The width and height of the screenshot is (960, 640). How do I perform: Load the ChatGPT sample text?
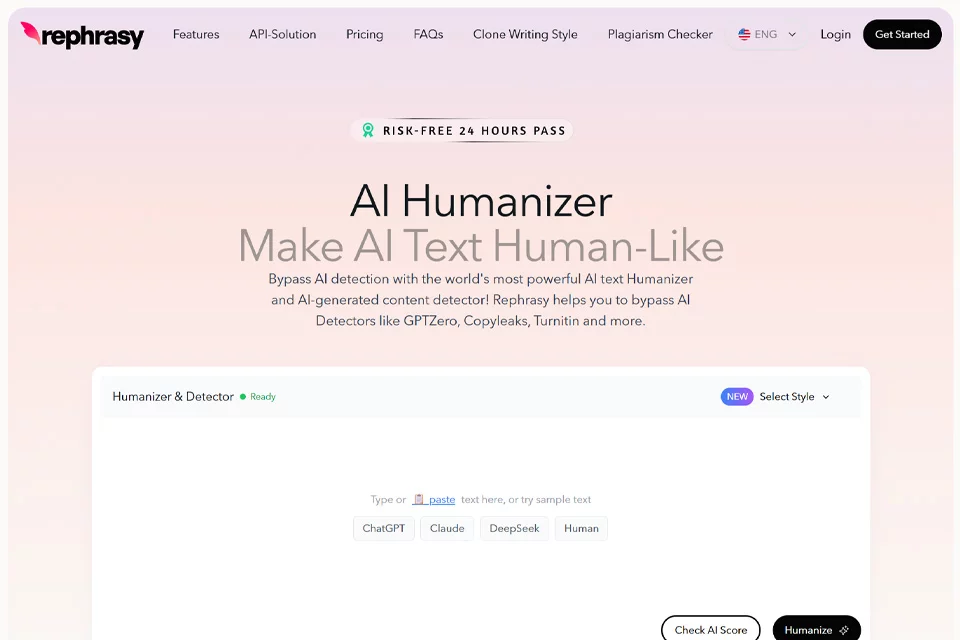[383, 528]
